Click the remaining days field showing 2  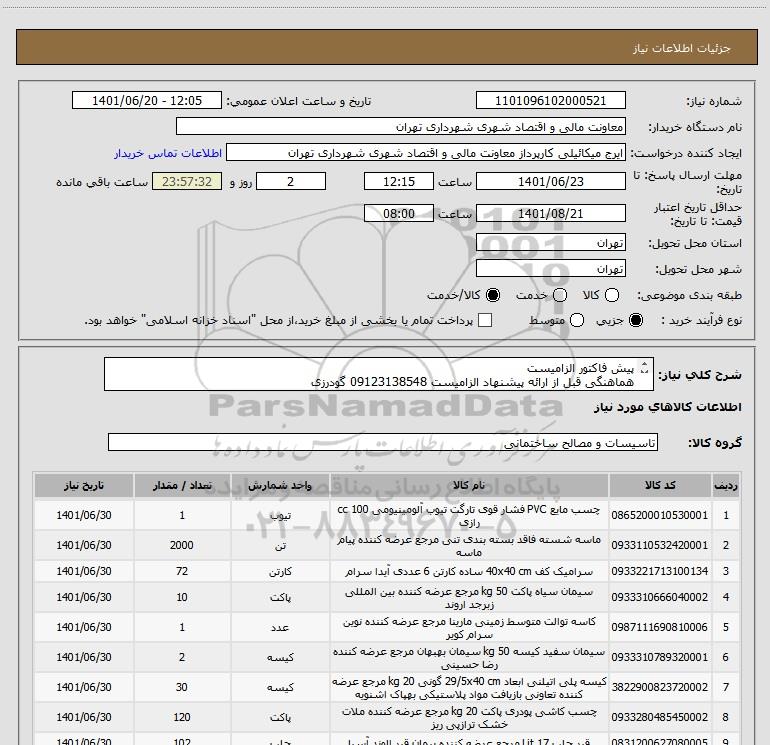[291, 181]
